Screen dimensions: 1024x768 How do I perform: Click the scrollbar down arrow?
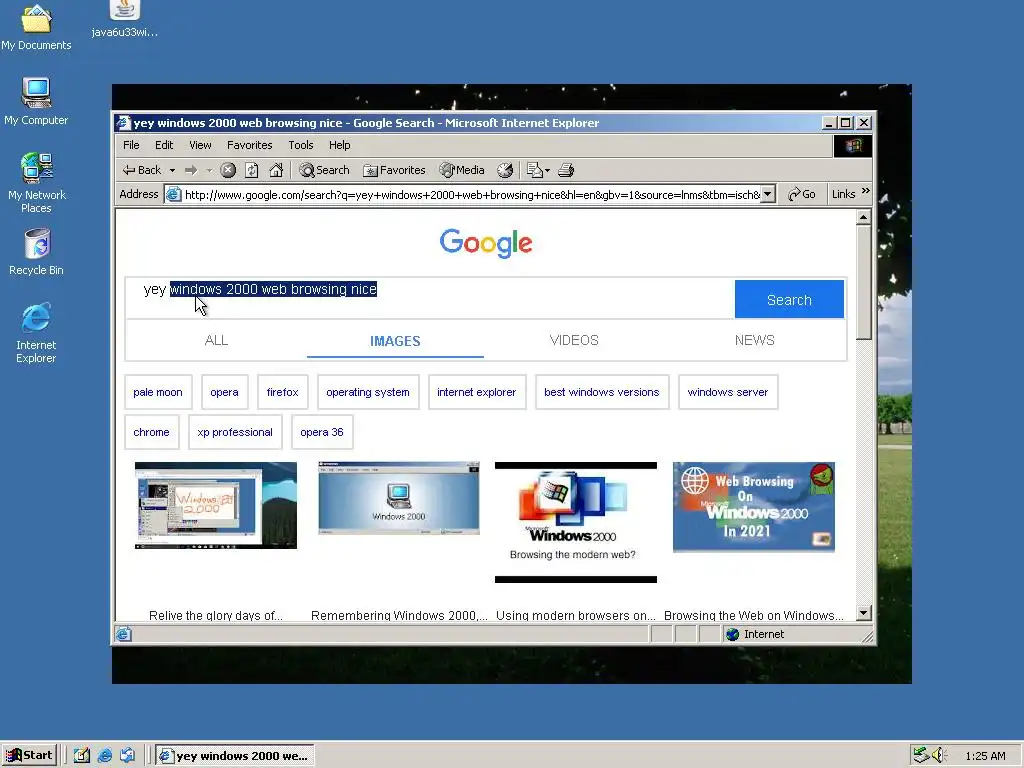863,613
